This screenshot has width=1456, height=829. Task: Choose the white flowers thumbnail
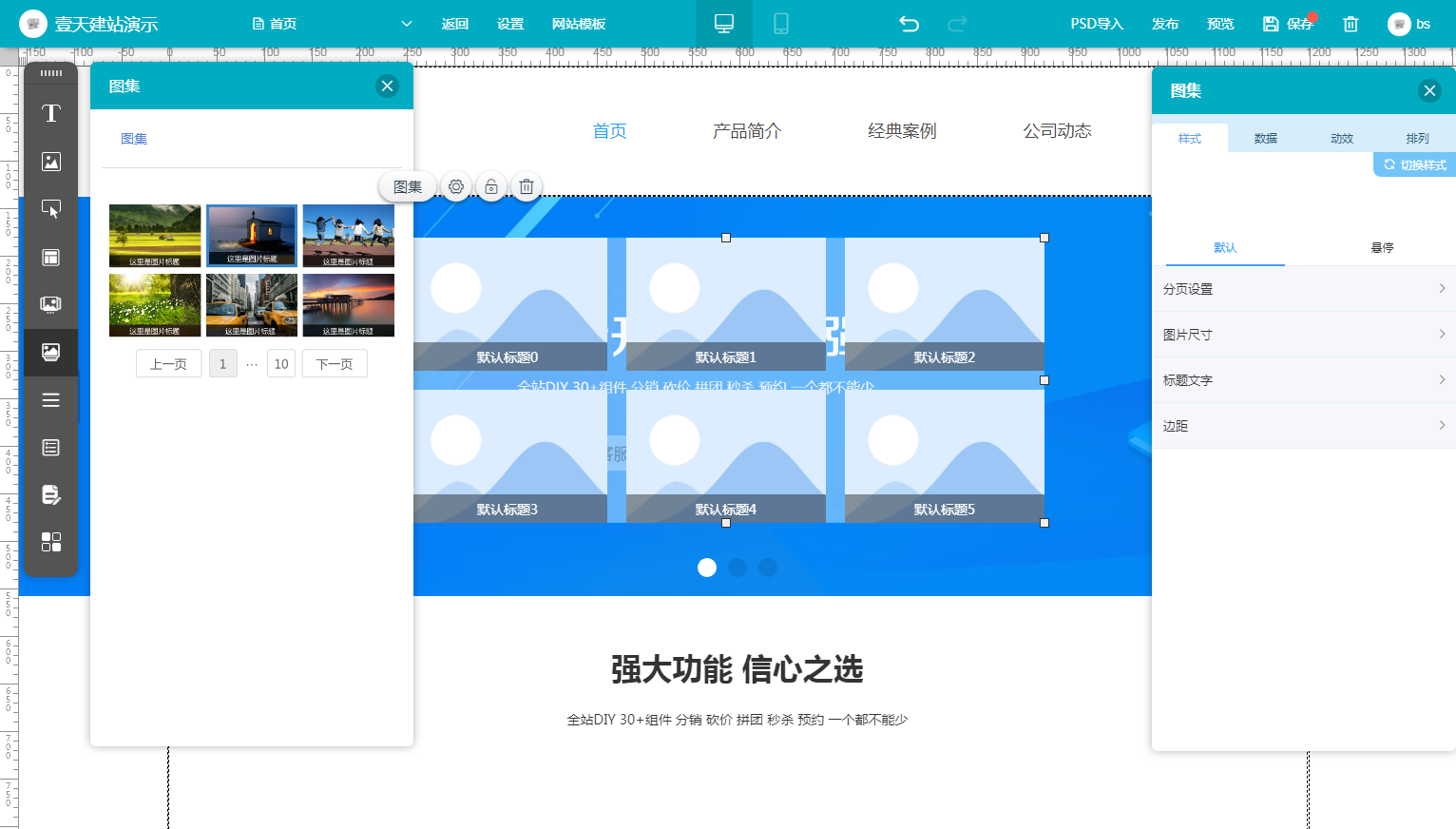click(155, 305)
